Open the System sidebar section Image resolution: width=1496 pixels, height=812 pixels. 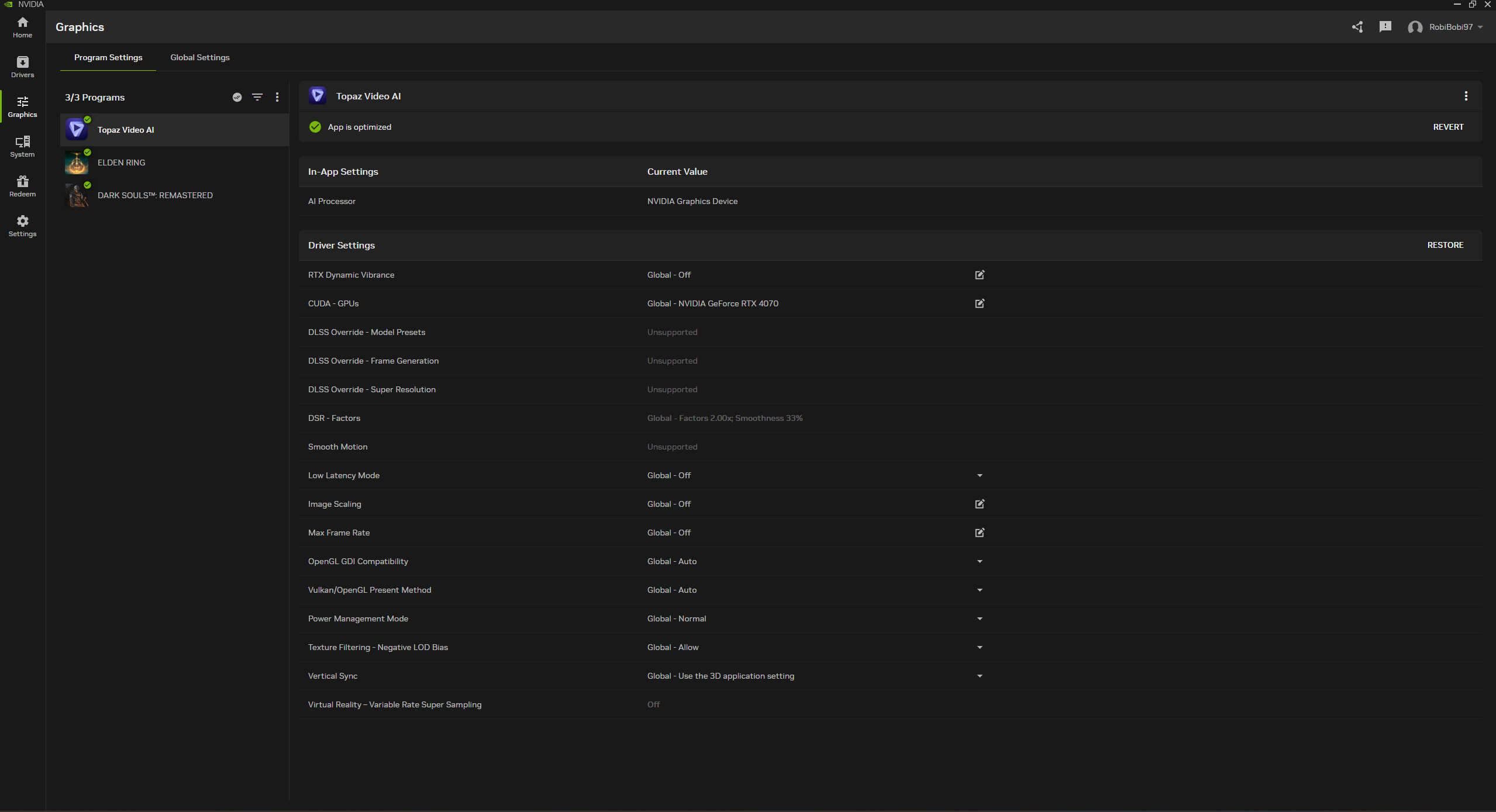click(x=22, y=147)
